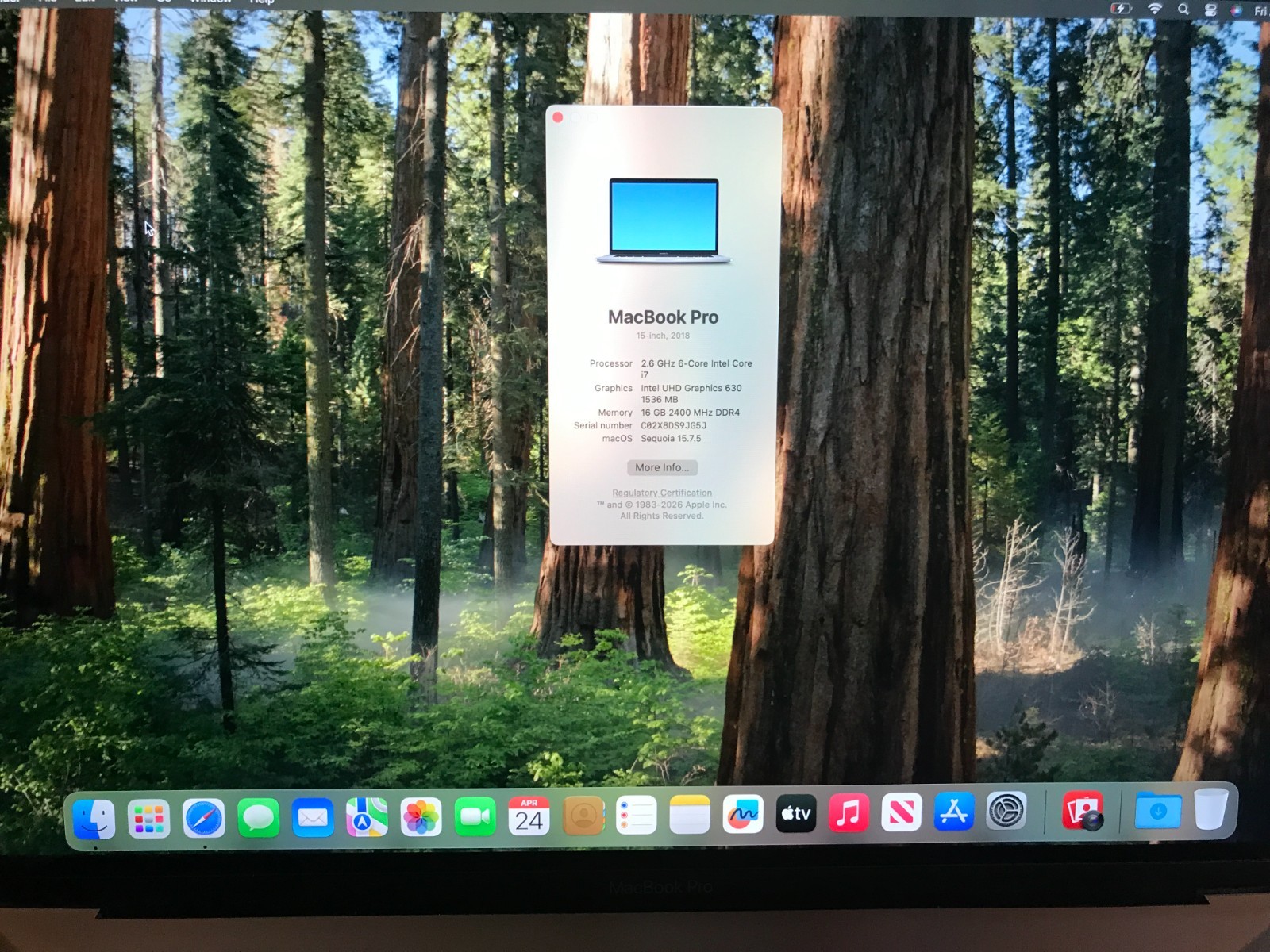Open Safari browser in the Dock
1270x952 pixels.
(x=204, y=818)
